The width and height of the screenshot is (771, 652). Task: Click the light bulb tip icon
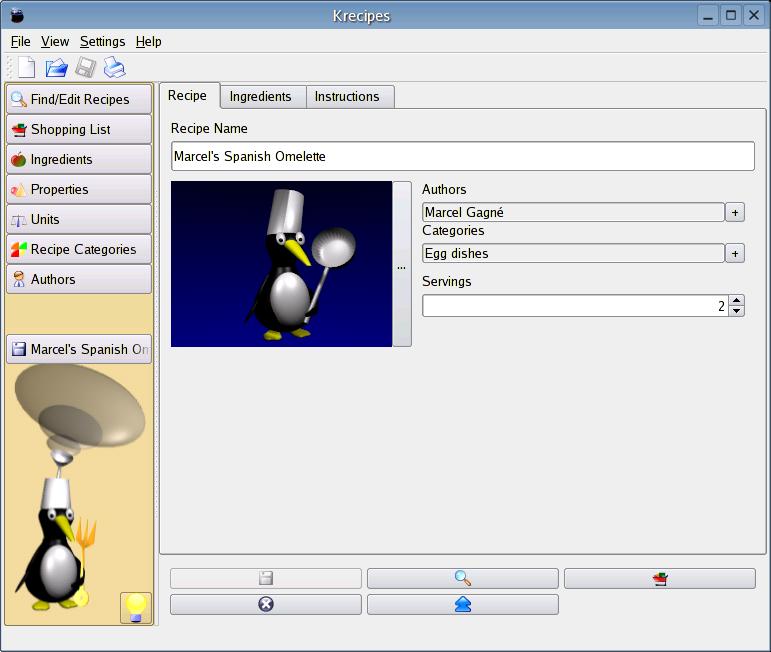[x=135, y=607]
